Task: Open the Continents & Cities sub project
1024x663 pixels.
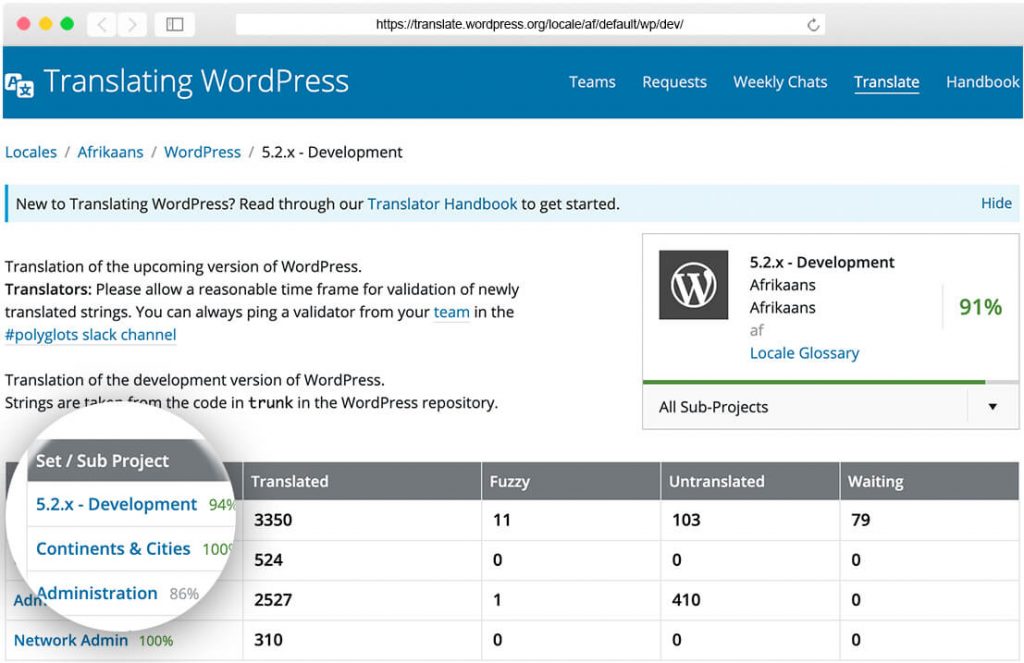Action: [113, 549]
